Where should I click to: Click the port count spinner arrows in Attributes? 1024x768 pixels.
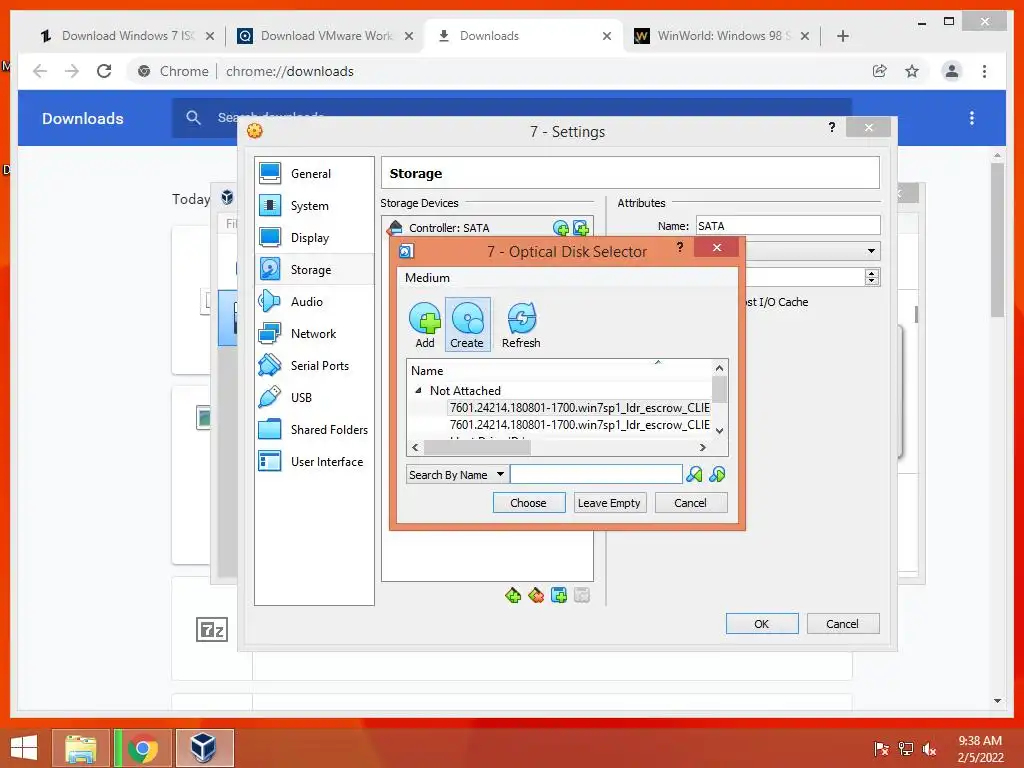(872, 277)
